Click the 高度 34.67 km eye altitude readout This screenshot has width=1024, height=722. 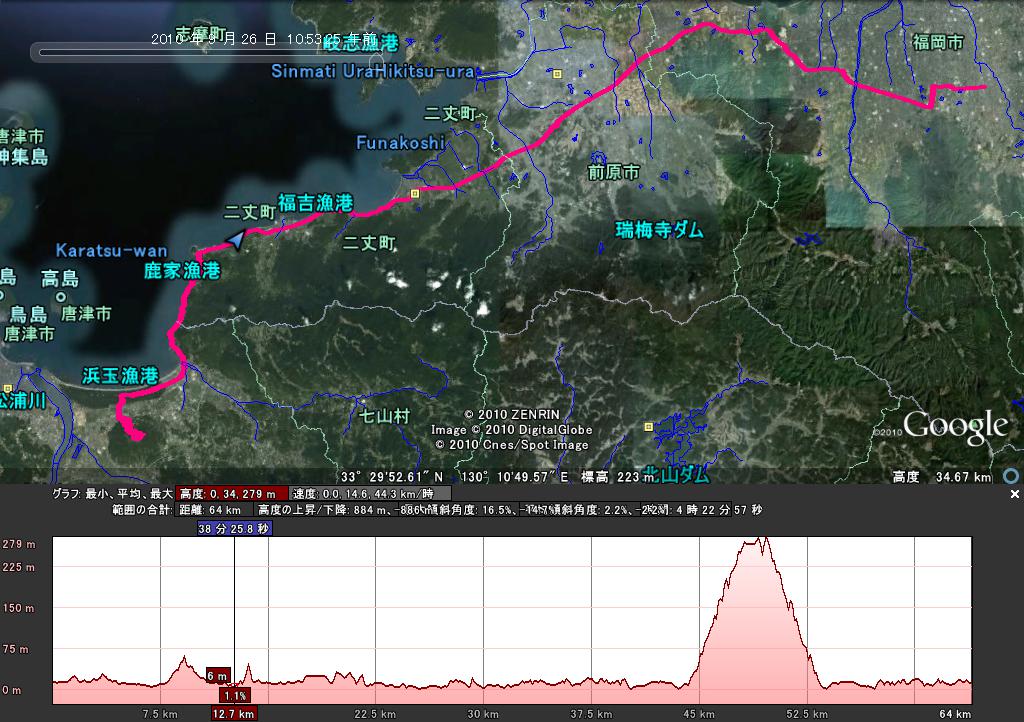pyautogui.click(x=942, y=477)
